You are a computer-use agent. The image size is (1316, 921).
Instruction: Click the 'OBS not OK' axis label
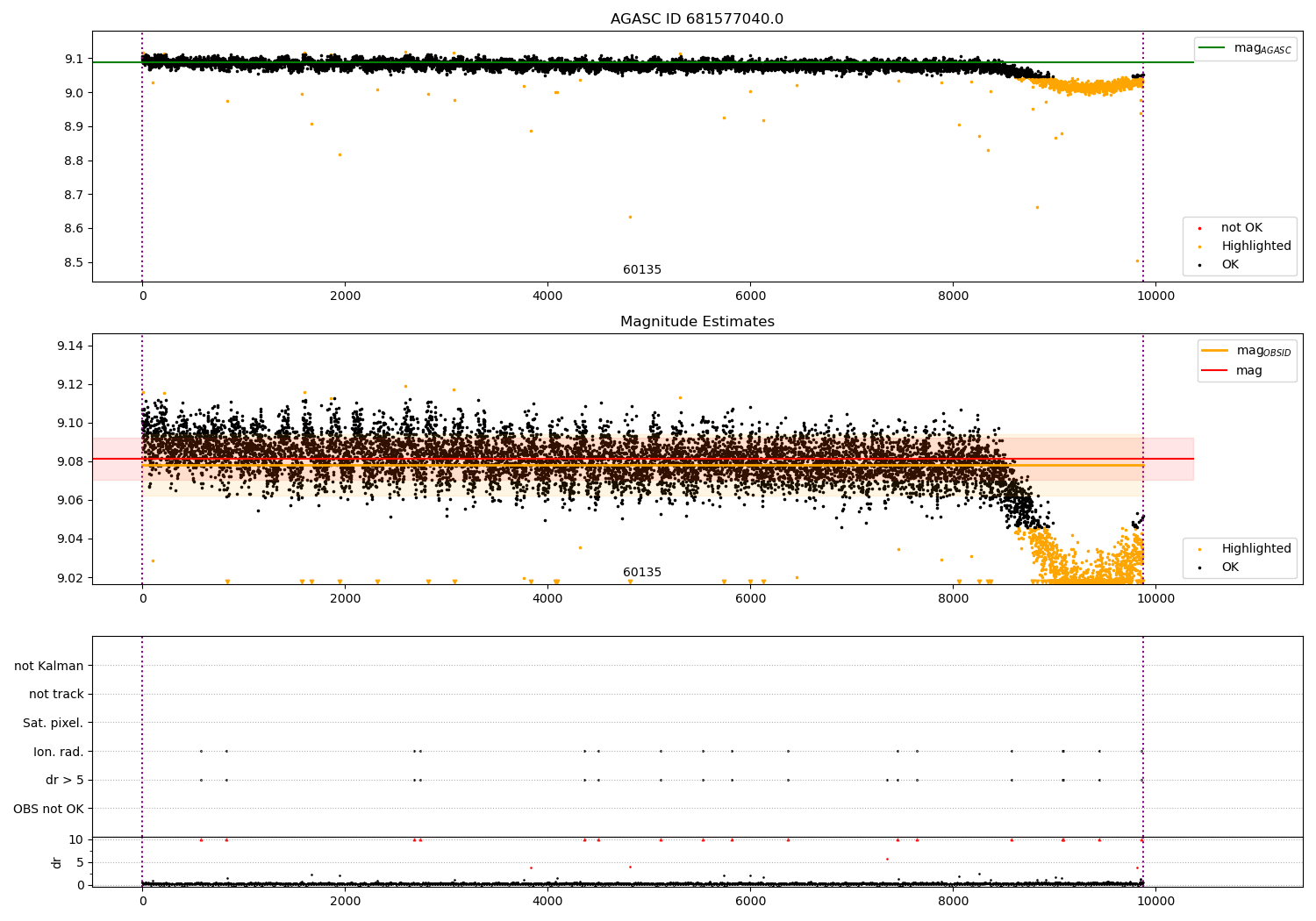[x=48, y=809]
